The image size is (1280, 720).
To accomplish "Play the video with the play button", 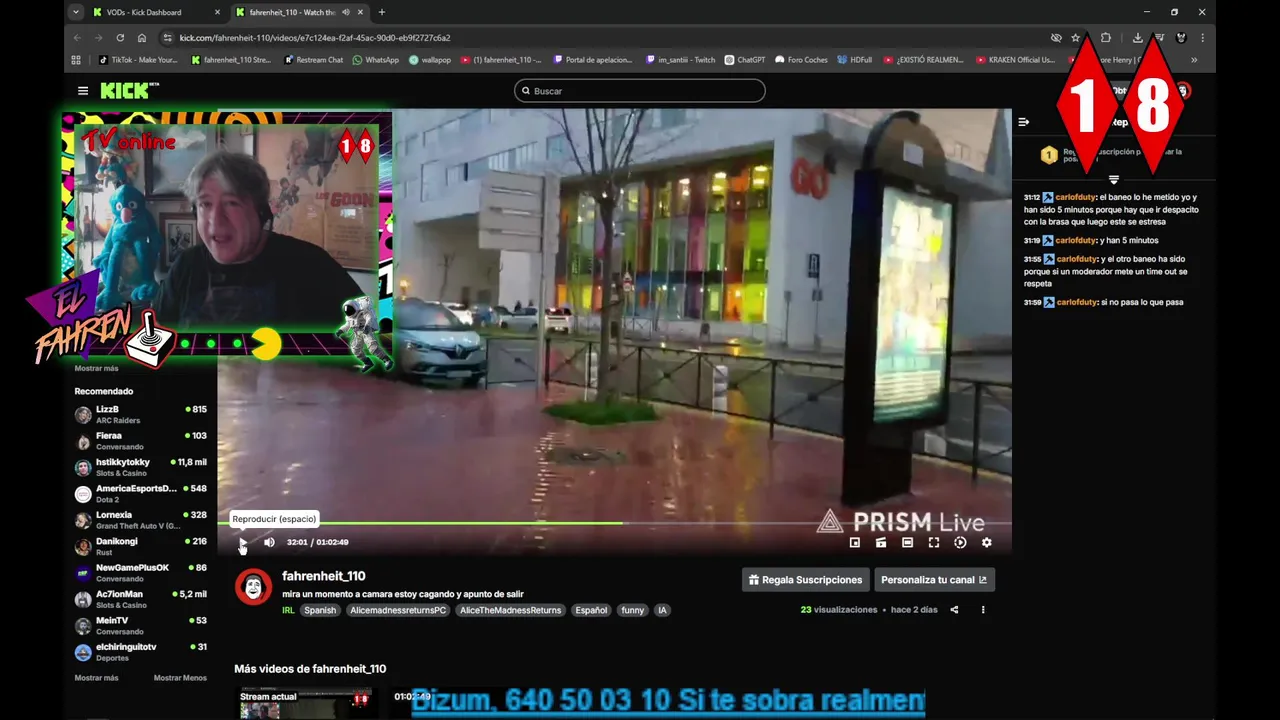I will (243, 543).
